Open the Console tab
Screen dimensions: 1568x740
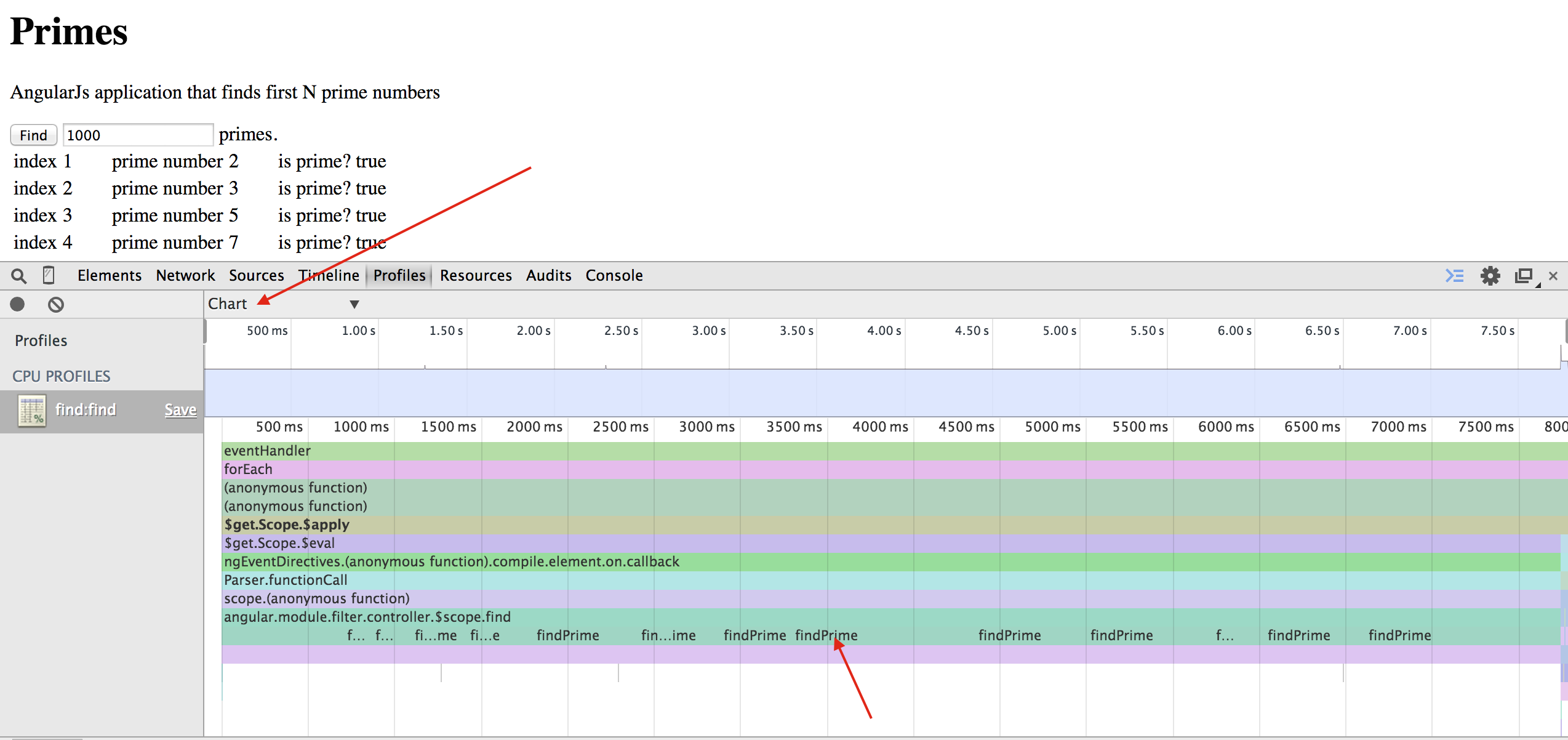click(x=614, y=275)
